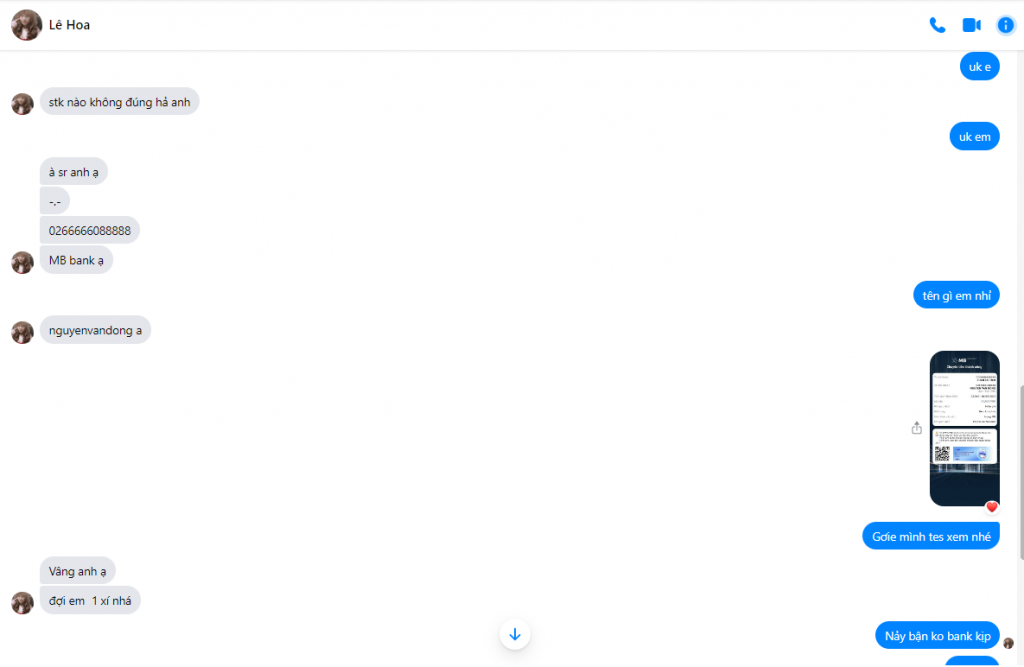Select the 'tên gì em nhỉ' message

956,295
